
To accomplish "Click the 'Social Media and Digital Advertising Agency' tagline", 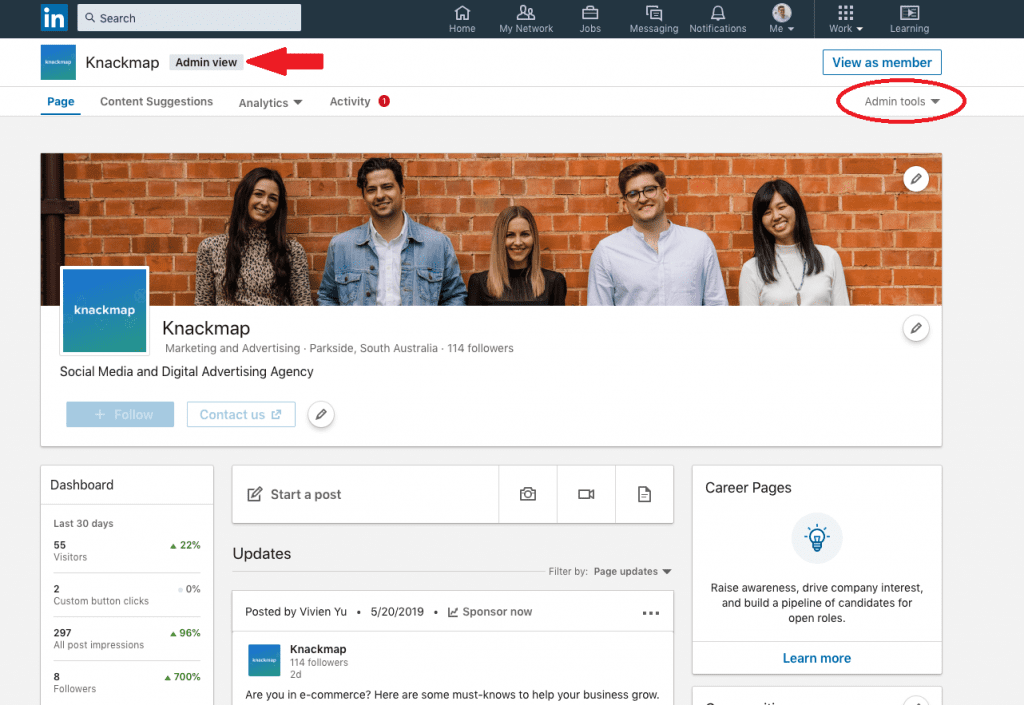I will (x=187, y=371).
